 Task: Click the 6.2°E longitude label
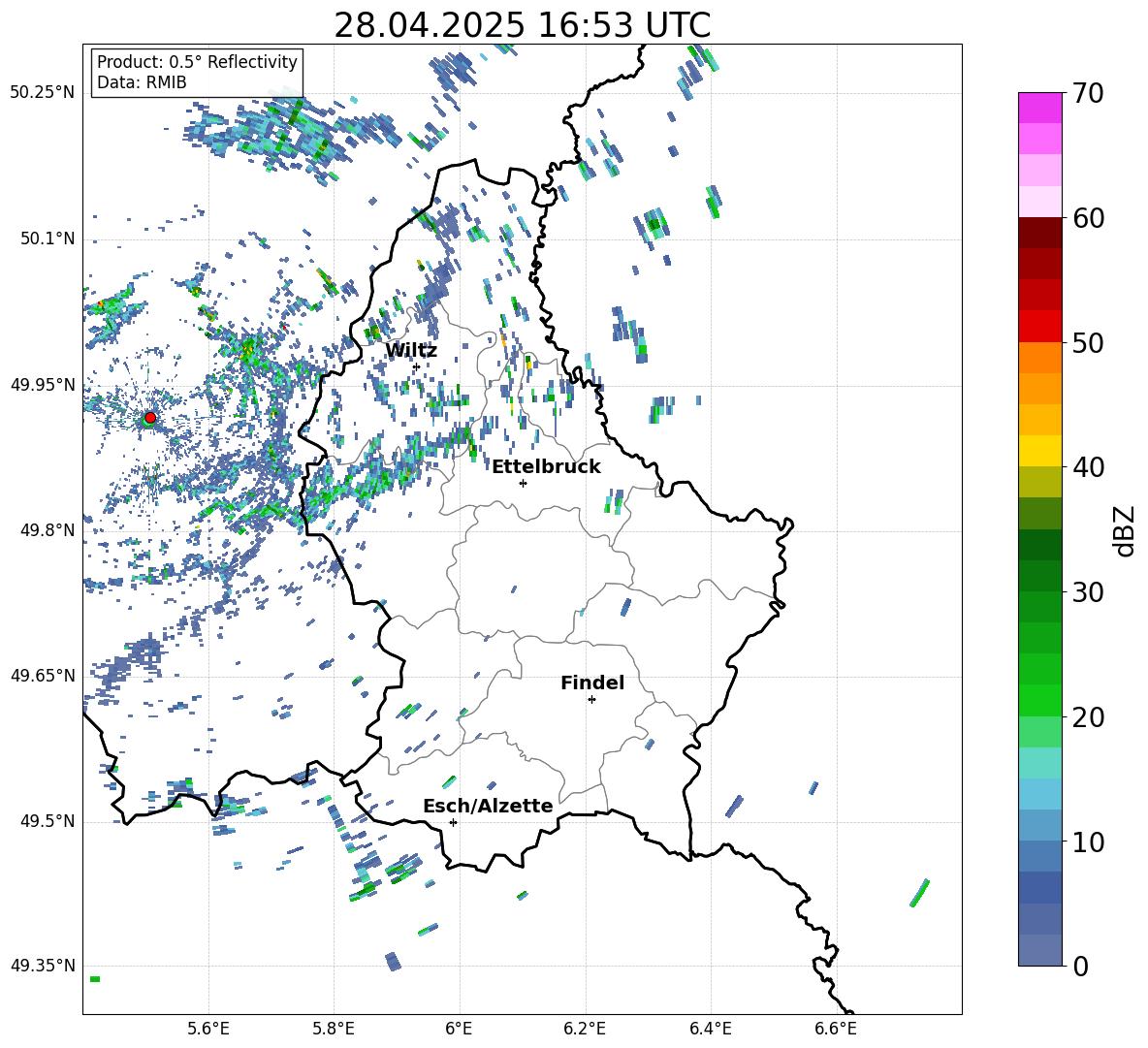[x=585, y=1029]
